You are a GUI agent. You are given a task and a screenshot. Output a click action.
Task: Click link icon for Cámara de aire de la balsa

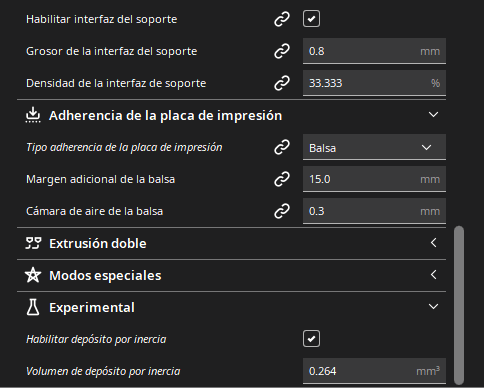[282, 211]
